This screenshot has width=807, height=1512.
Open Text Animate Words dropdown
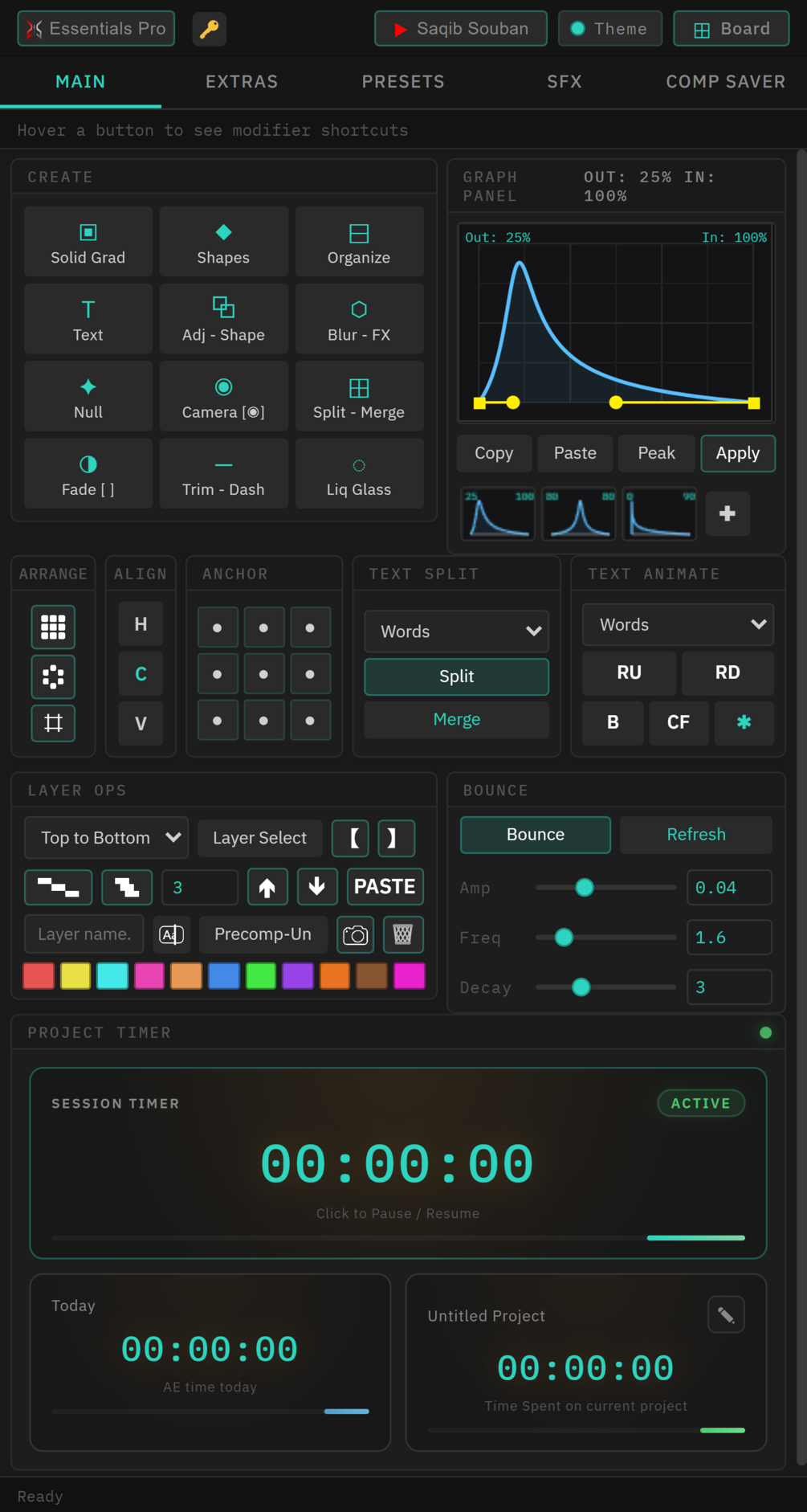click(678, 625)
